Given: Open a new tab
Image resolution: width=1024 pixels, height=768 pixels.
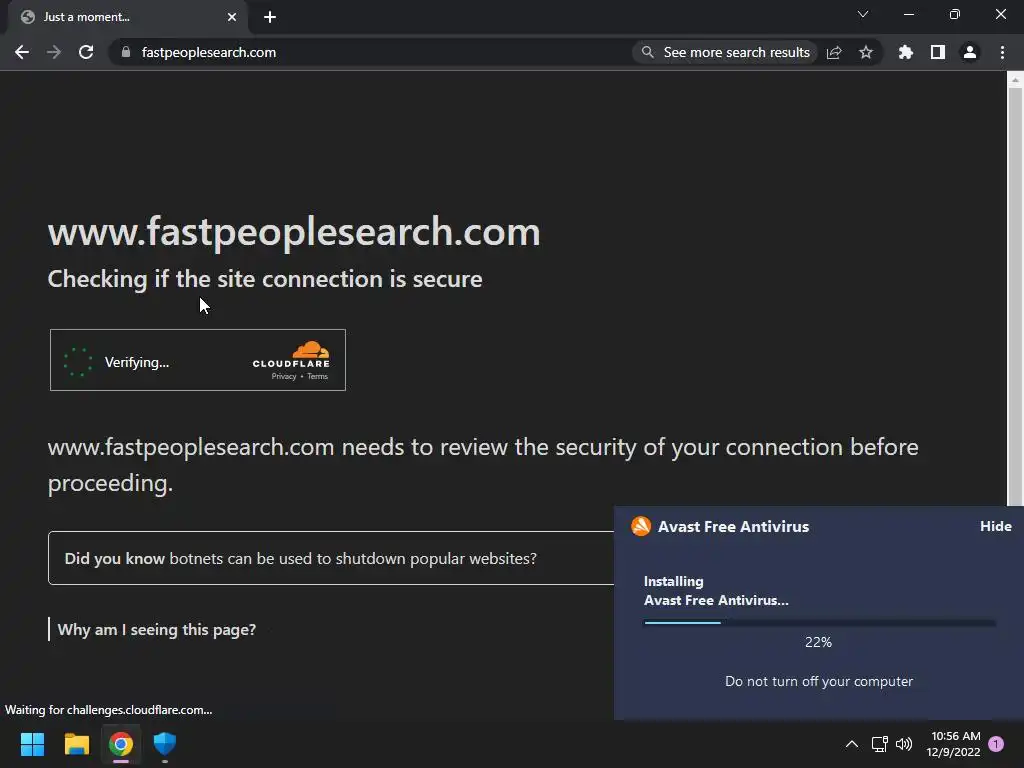Looking at the screenshot, I should pos(270,17).
